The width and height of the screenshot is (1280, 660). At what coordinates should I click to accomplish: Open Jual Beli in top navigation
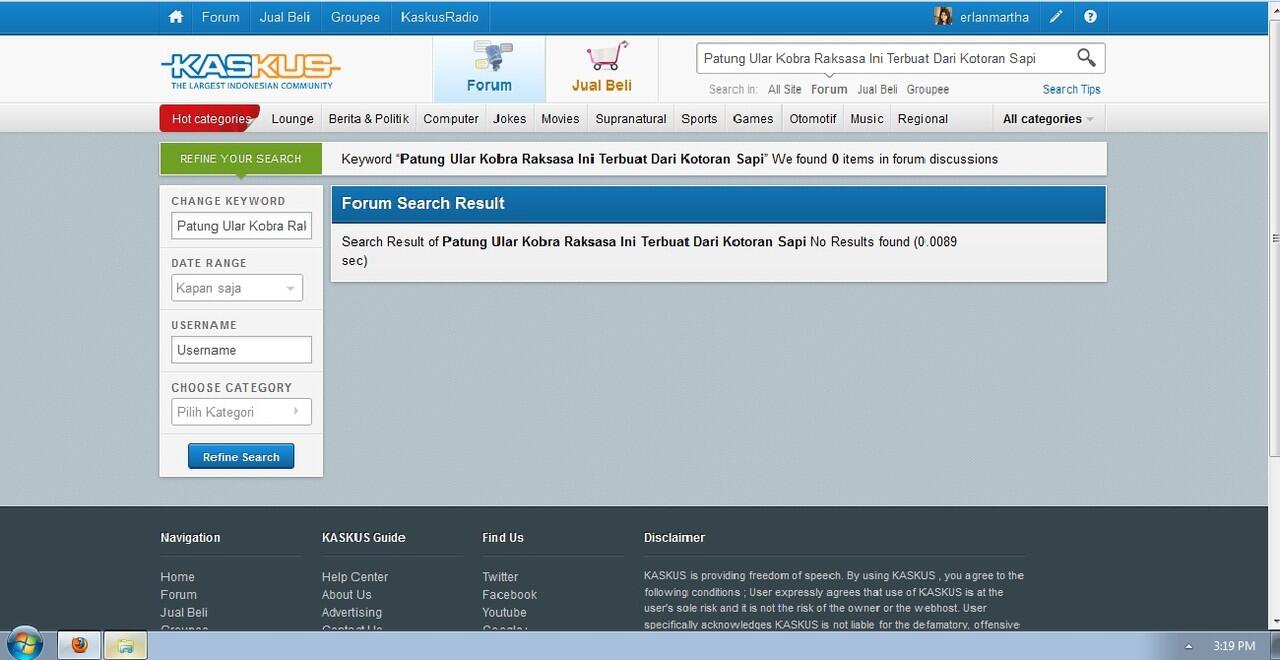[285, 17]
